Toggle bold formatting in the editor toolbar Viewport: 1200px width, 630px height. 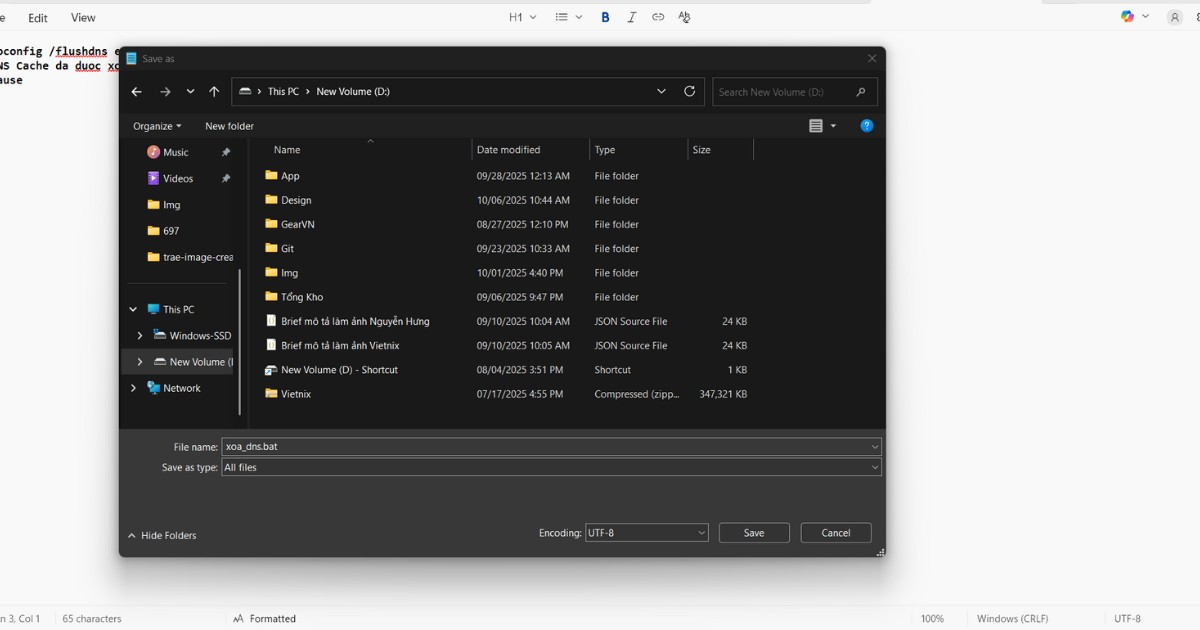click(604, 17)
